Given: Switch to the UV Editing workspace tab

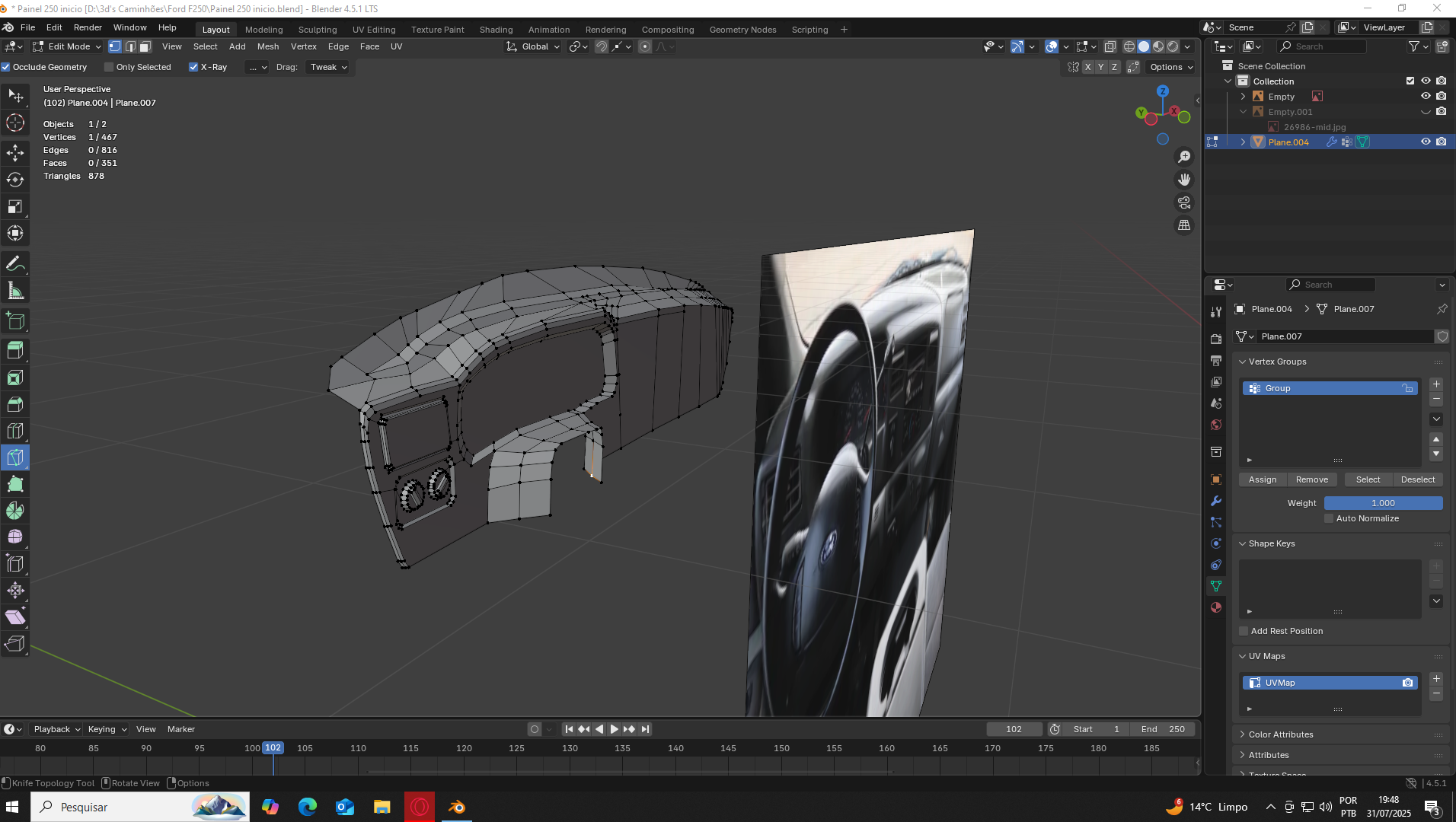Looking at the screenshot, I should coord(374,30).
